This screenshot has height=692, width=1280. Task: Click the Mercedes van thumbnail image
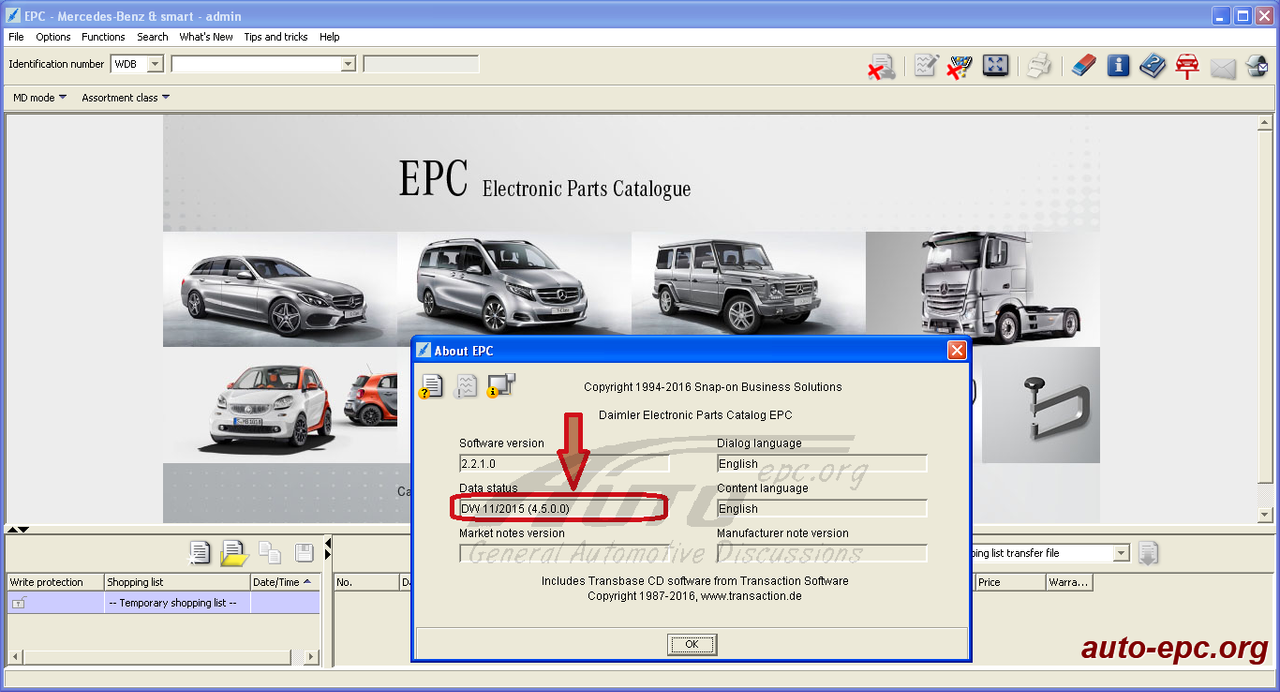point(514,285)
